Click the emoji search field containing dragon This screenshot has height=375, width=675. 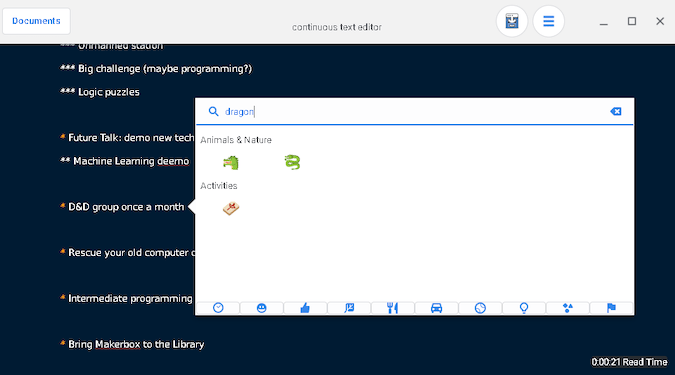415,112
